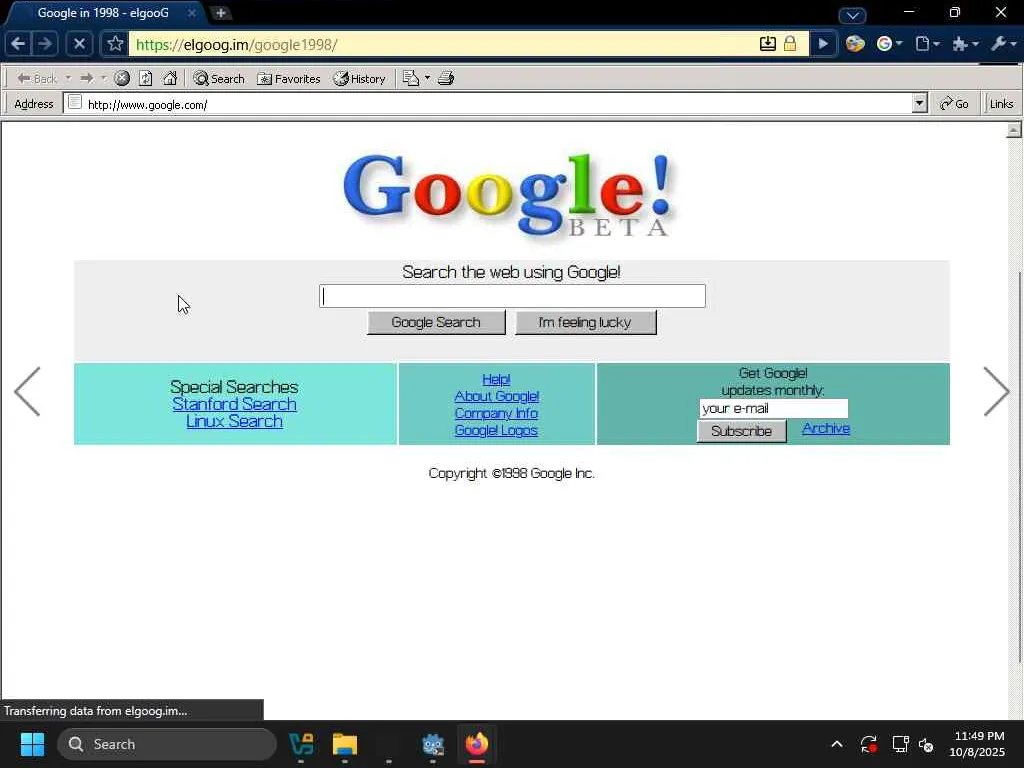This screenshot has height=768, width=1024.
Task: Open the retro IE History button
Action: click(359, 78)
